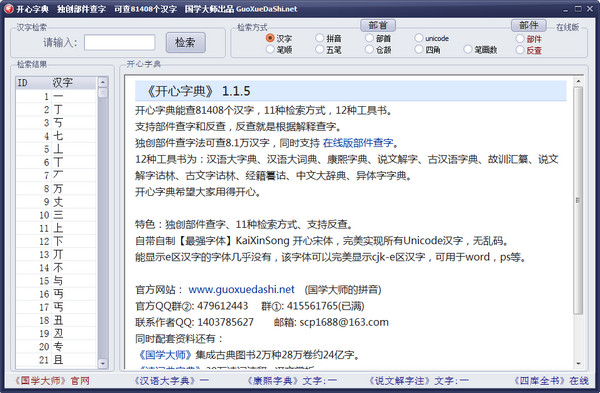The width and height of the screenshot is (600, 393).
Task: Click the content pane scroll-up arrow
Action: pyautogui.click(x=578, y=82)
